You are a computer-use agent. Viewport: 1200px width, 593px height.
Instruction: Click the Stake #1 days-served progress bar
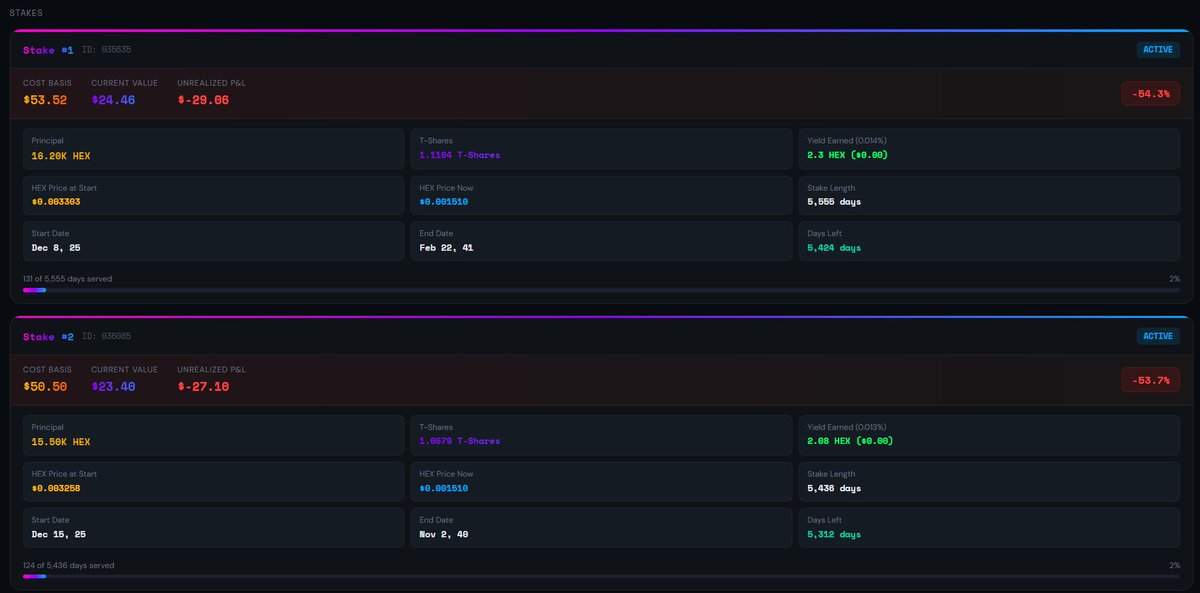coord(601,290)
